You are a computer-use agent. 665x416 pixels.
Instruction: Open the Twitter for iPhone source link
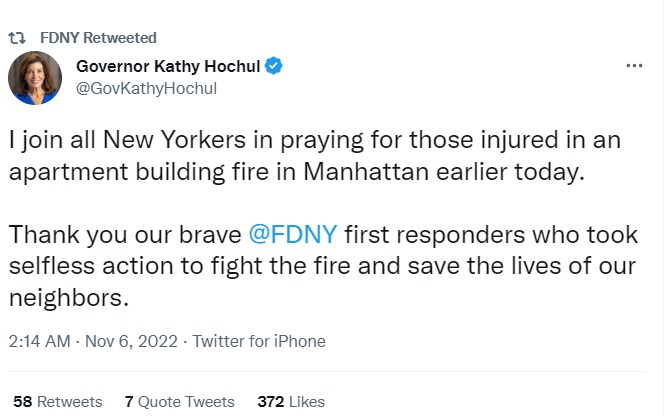259,341
